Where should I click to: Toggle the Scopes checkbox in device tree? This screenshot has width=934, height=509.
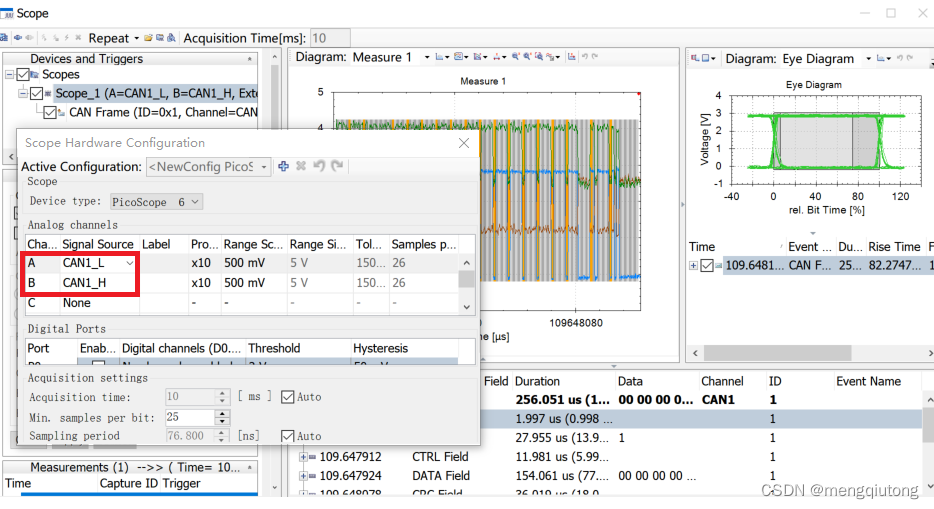[x=23, y=74]
